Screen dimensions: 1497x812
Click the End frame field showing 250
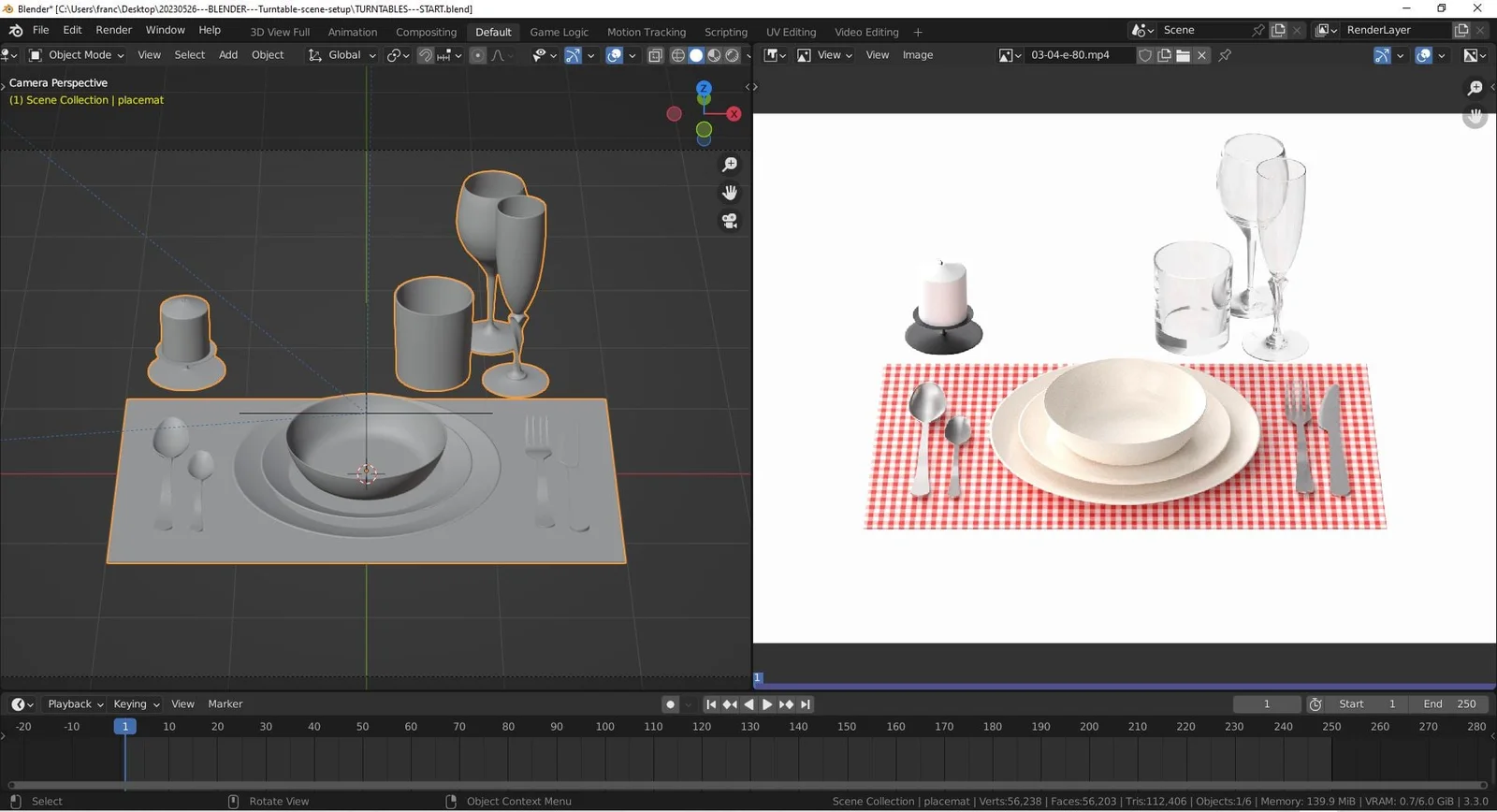click(1449, 704)
